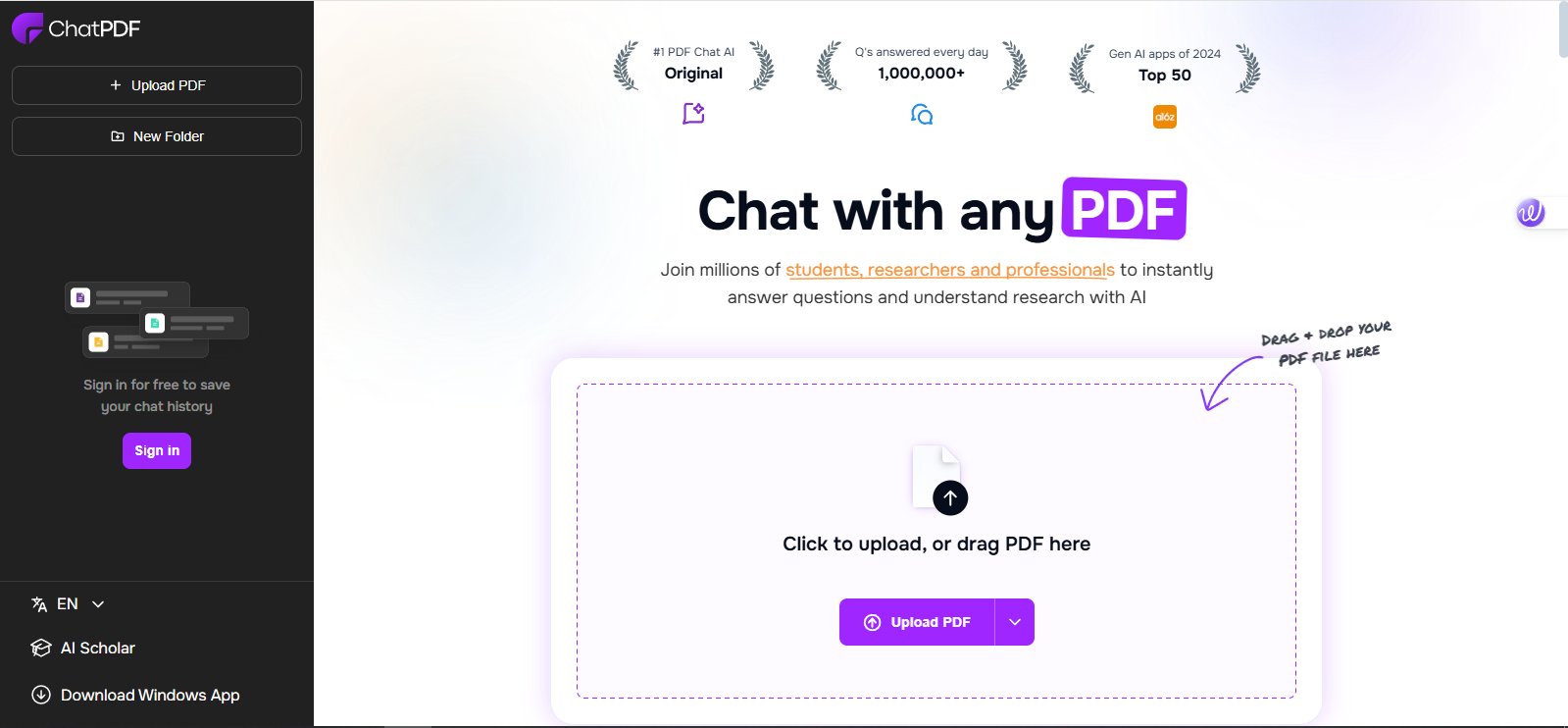Click the blue chat bubbles icon under 1,000,000+

point(922,115)
